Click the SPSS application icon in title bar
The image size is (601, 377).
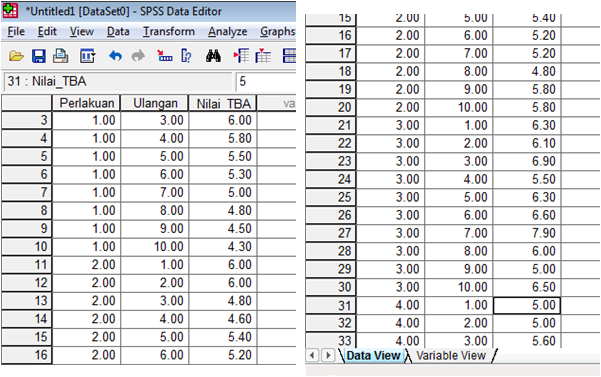pyautogui.click(x=10, y=10)
